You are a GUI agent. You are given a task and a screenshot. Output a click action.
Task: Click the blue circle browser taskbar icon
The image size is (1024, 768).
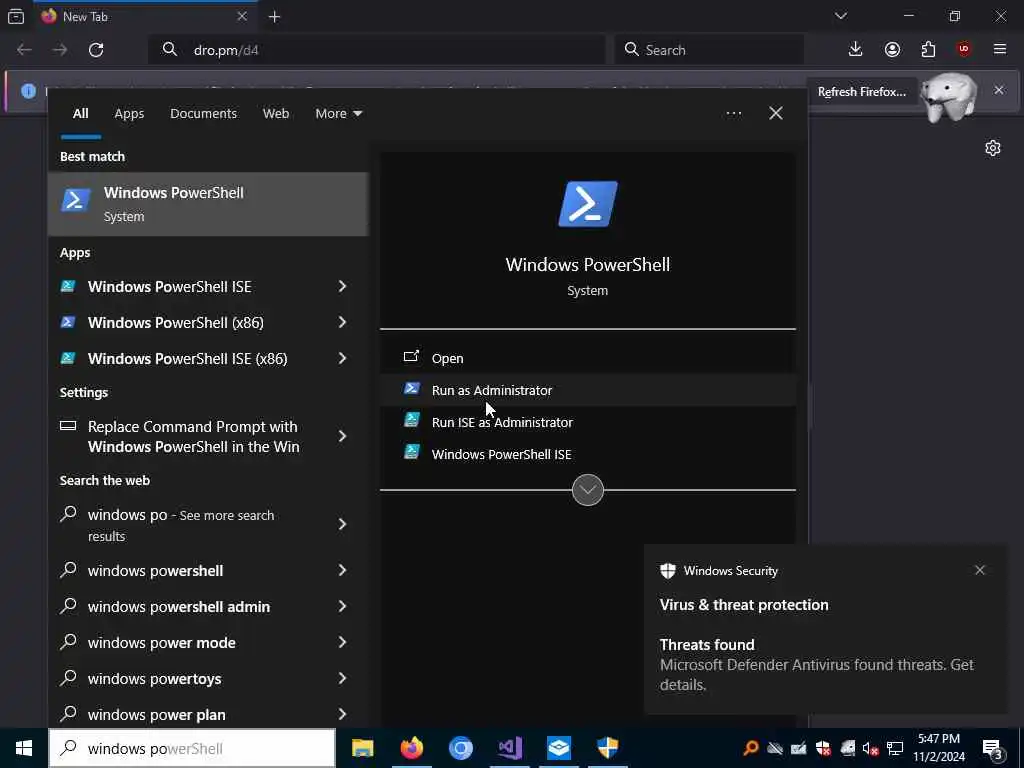(x=460, y=748)
